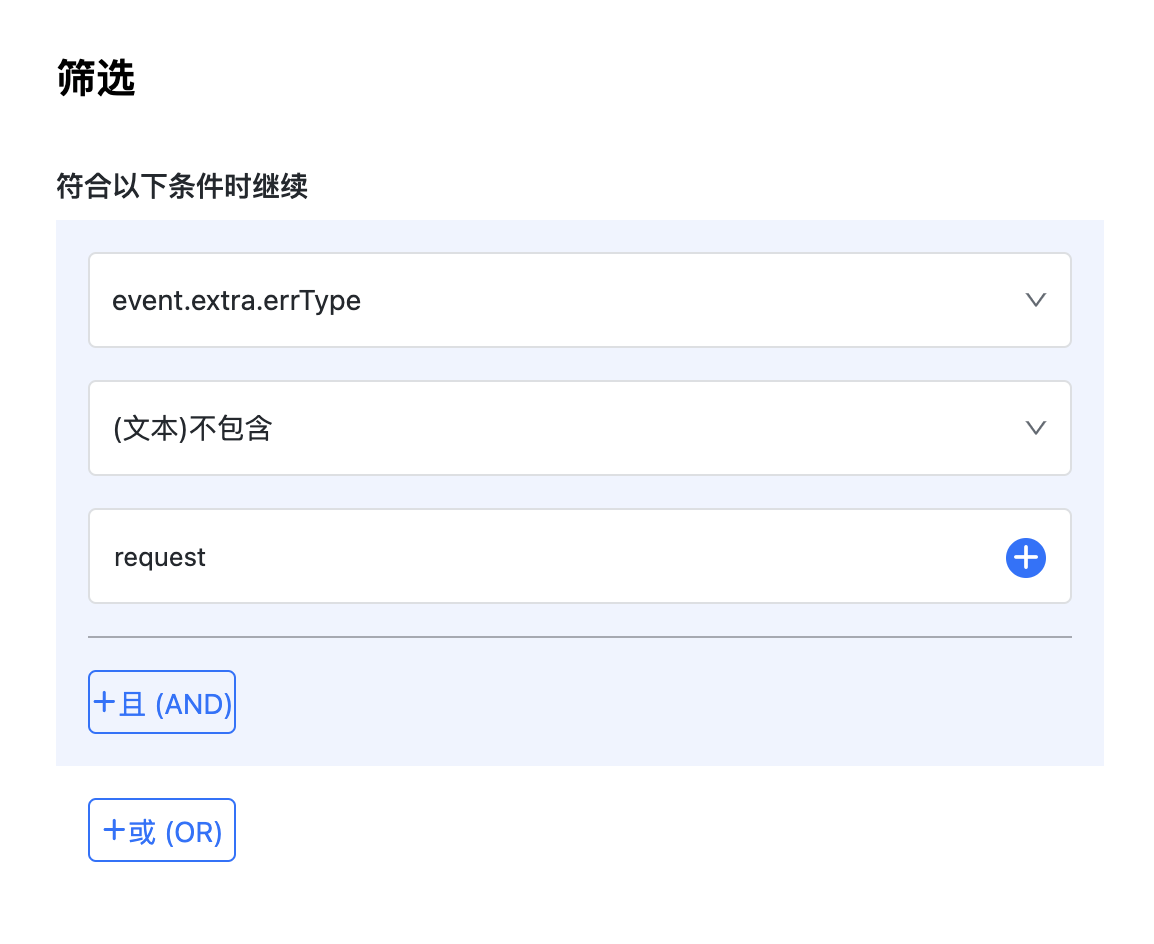Focus the request value input field
The image size is (1154, 944).
(550, 556)
